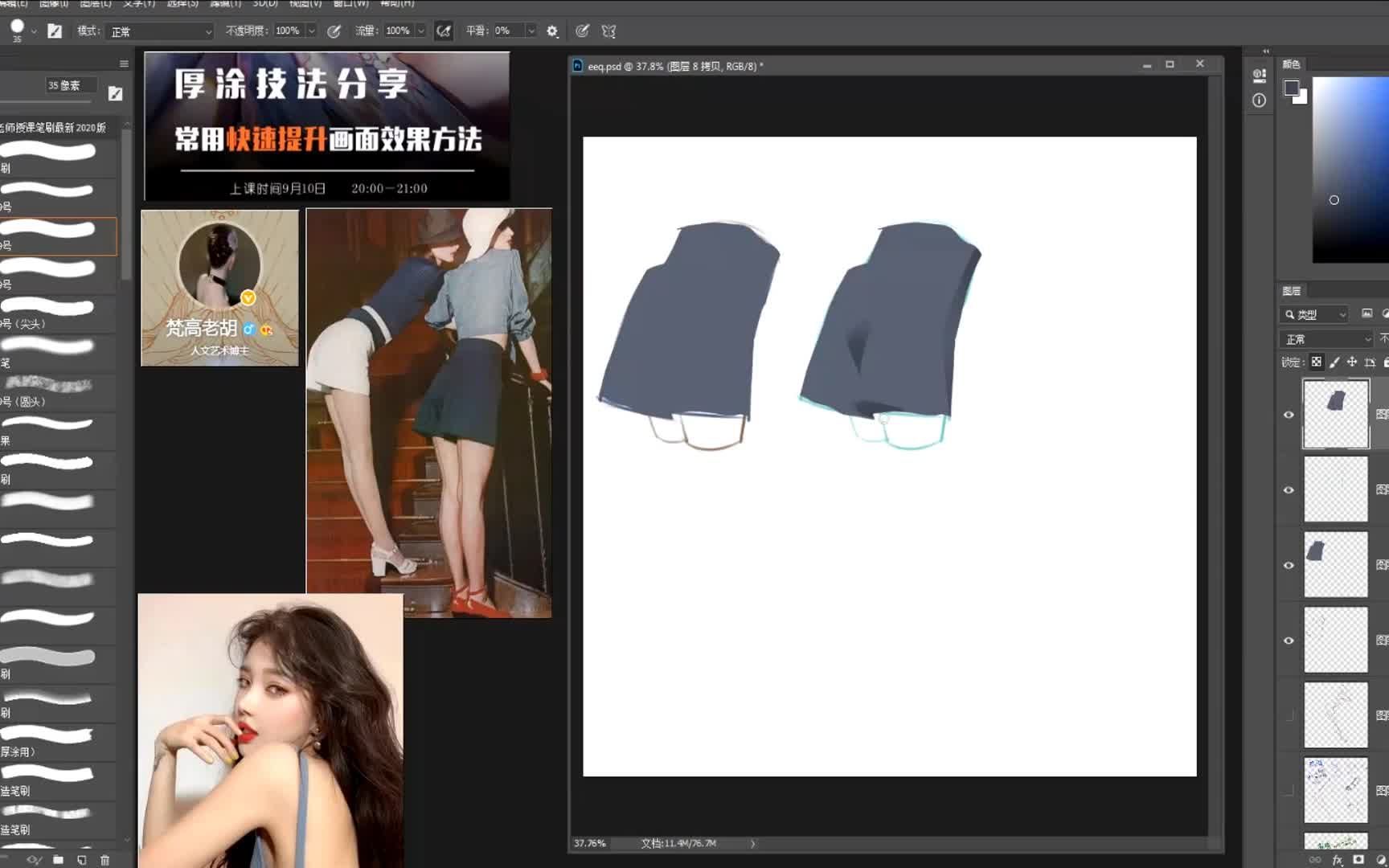Screen dimensions: 1389x868
Task: Open the smoothing options gear
Action: [x=551, y=31]
